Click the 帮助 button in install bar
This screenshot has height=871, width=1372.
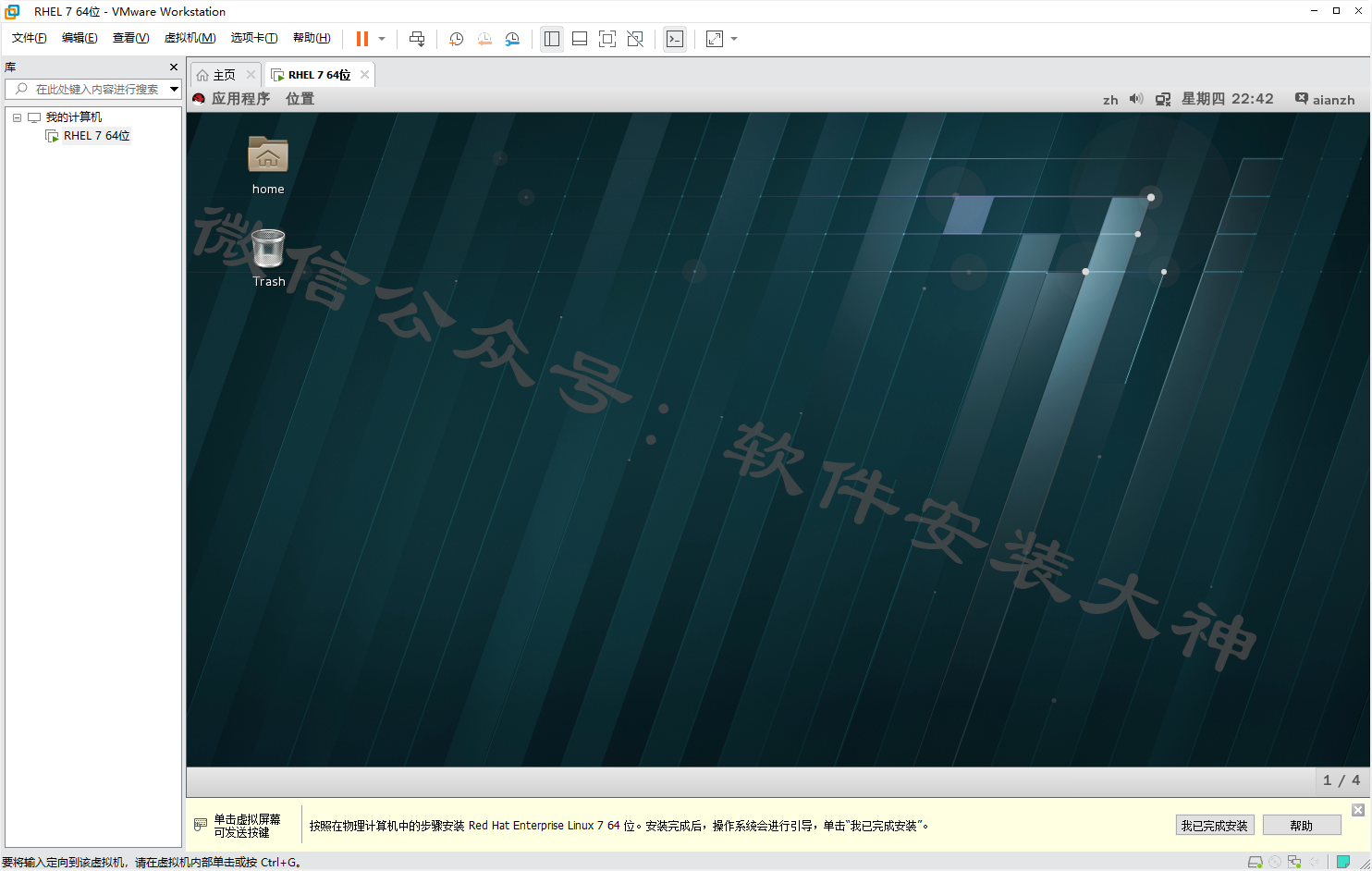[x=1302, y=826]
